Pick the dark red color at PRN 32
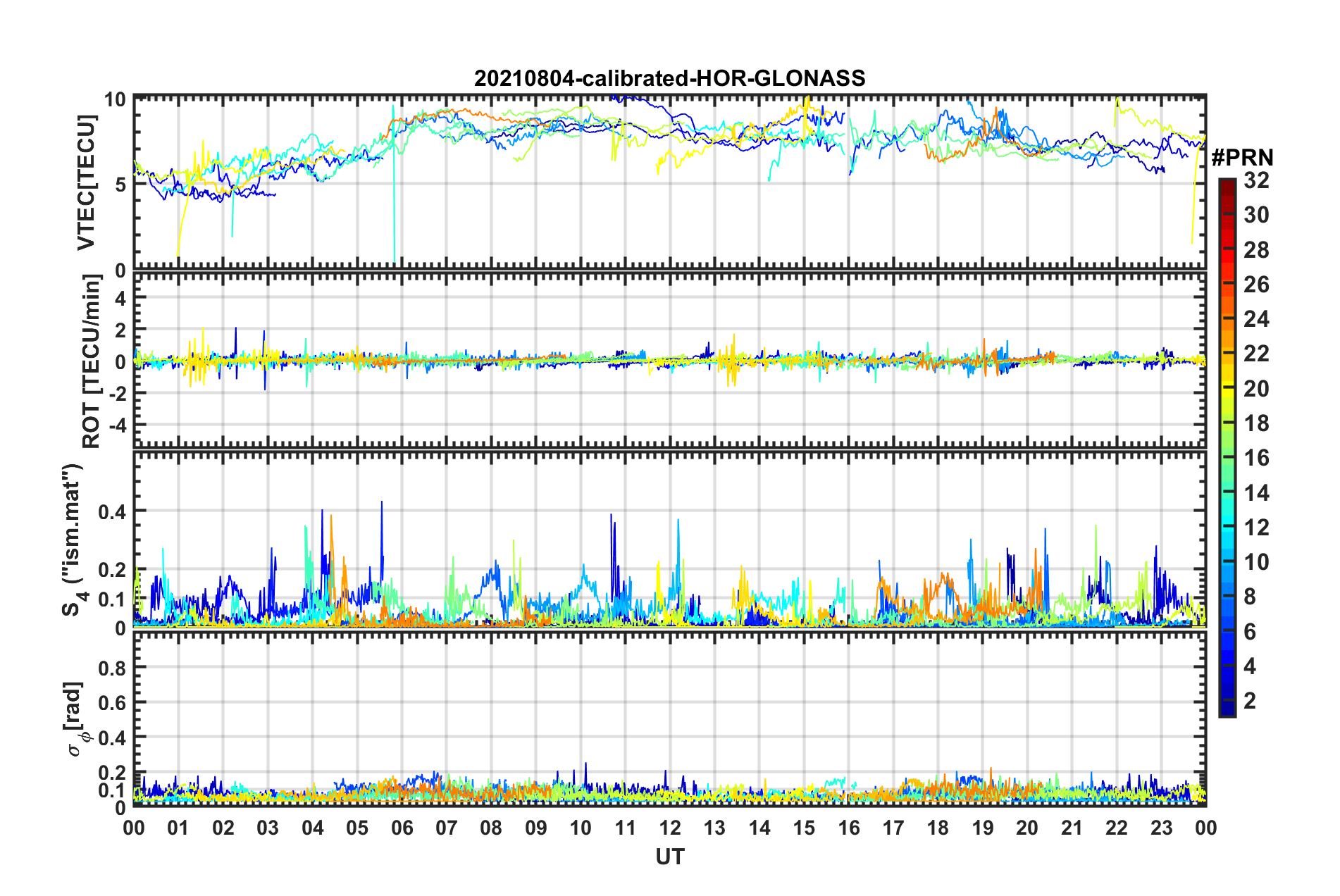The width and height of the screenshot is (1340, 896). tap(1227, 182)
